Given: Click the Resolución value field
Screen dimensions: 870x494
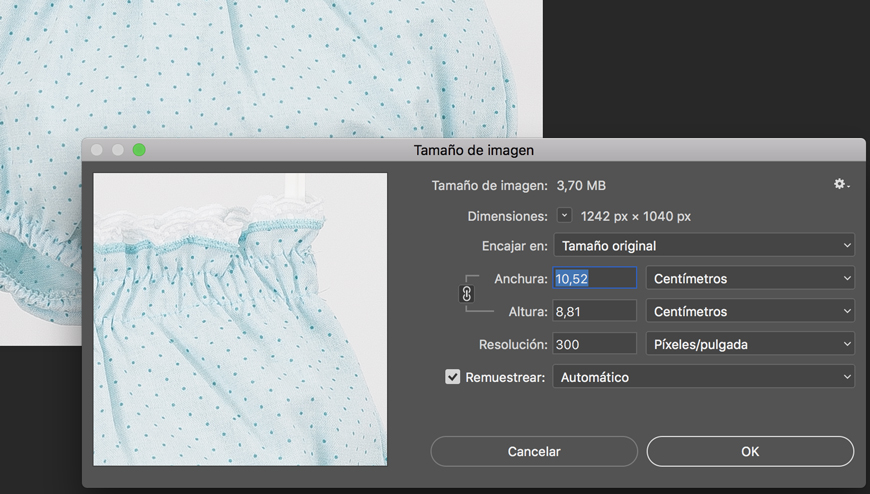Looking at the screenshot, I should pyautogui.click(x=595, y=344).
